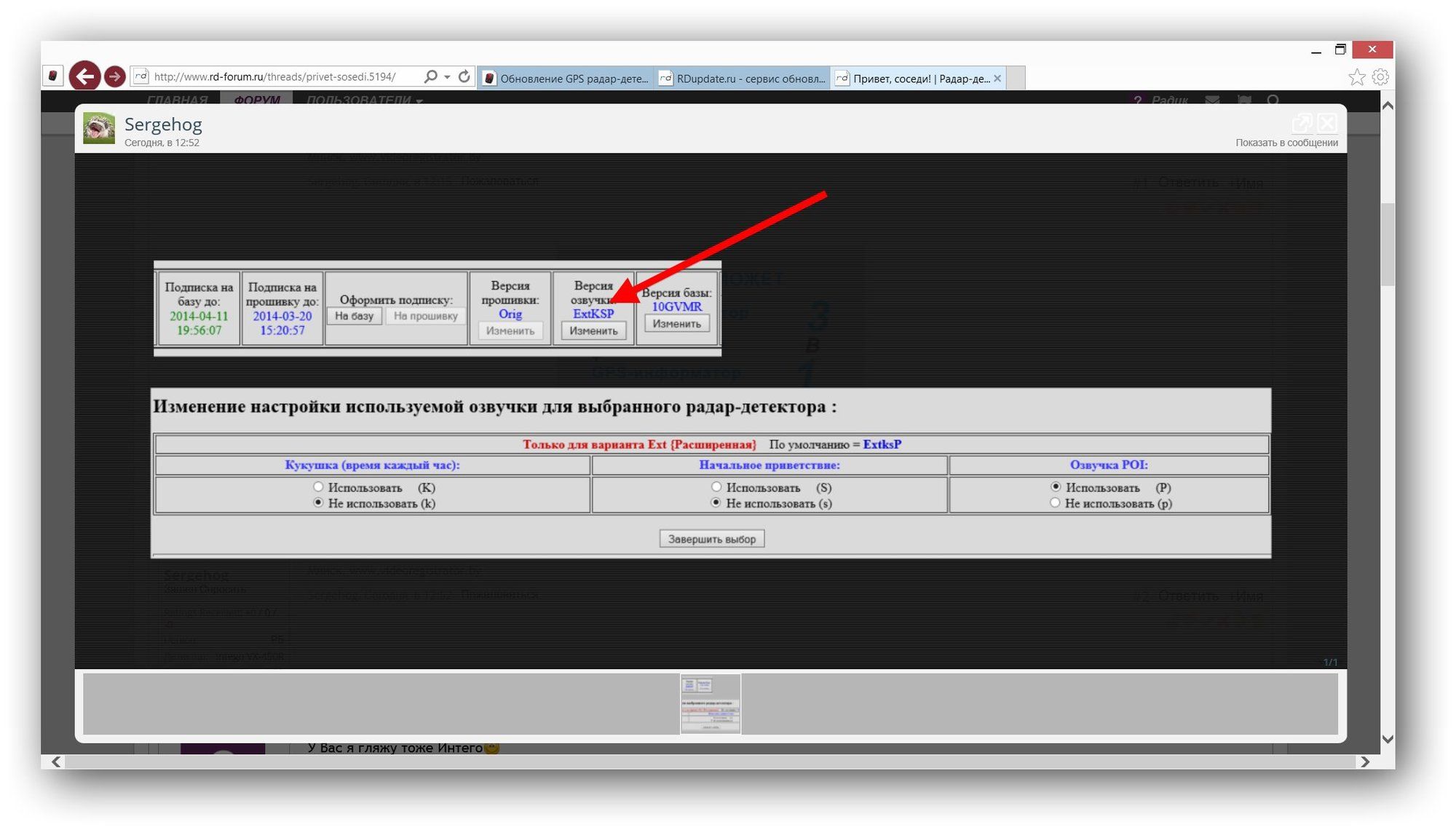Expand address bar autocomplete dropdown arrow
The height and width of the screenshot is (830, 1456).
[x=447, y=77]
